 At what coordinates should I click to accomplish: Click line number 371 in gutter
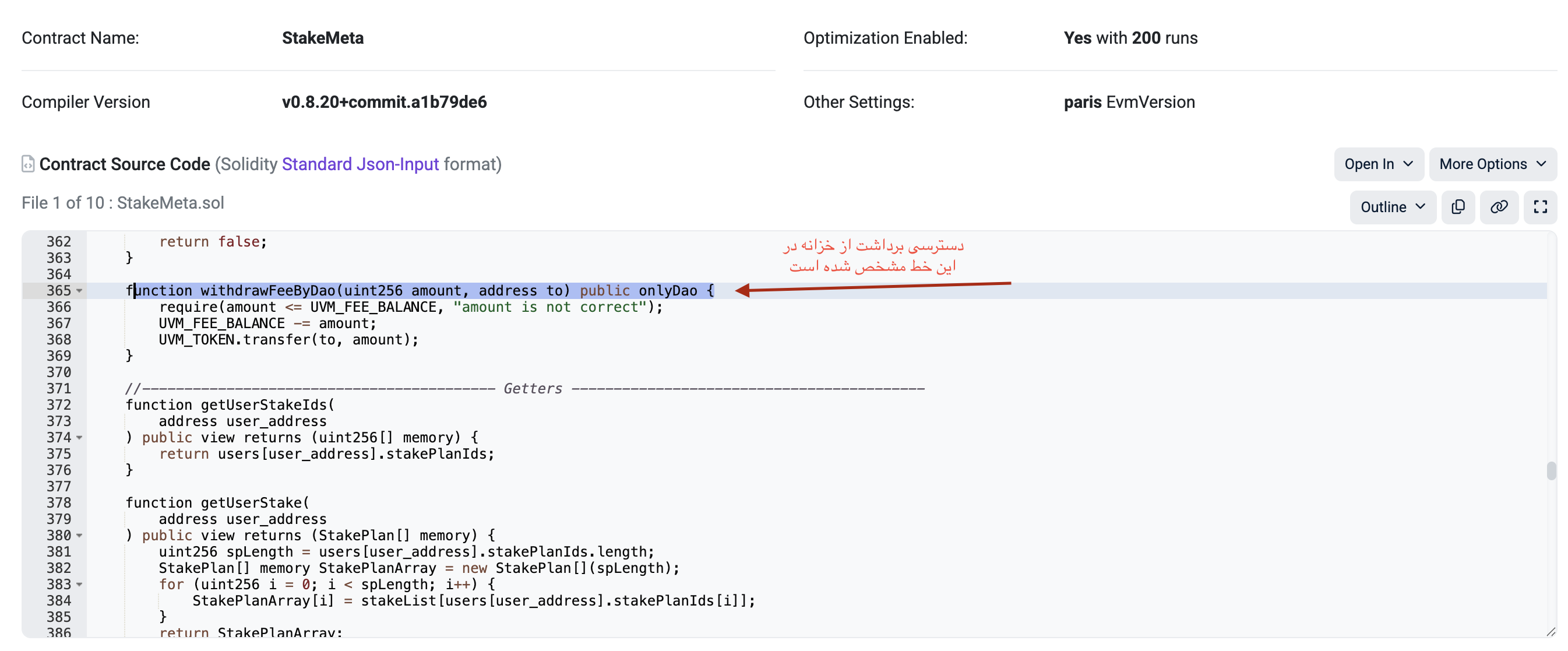click(58, 389)
